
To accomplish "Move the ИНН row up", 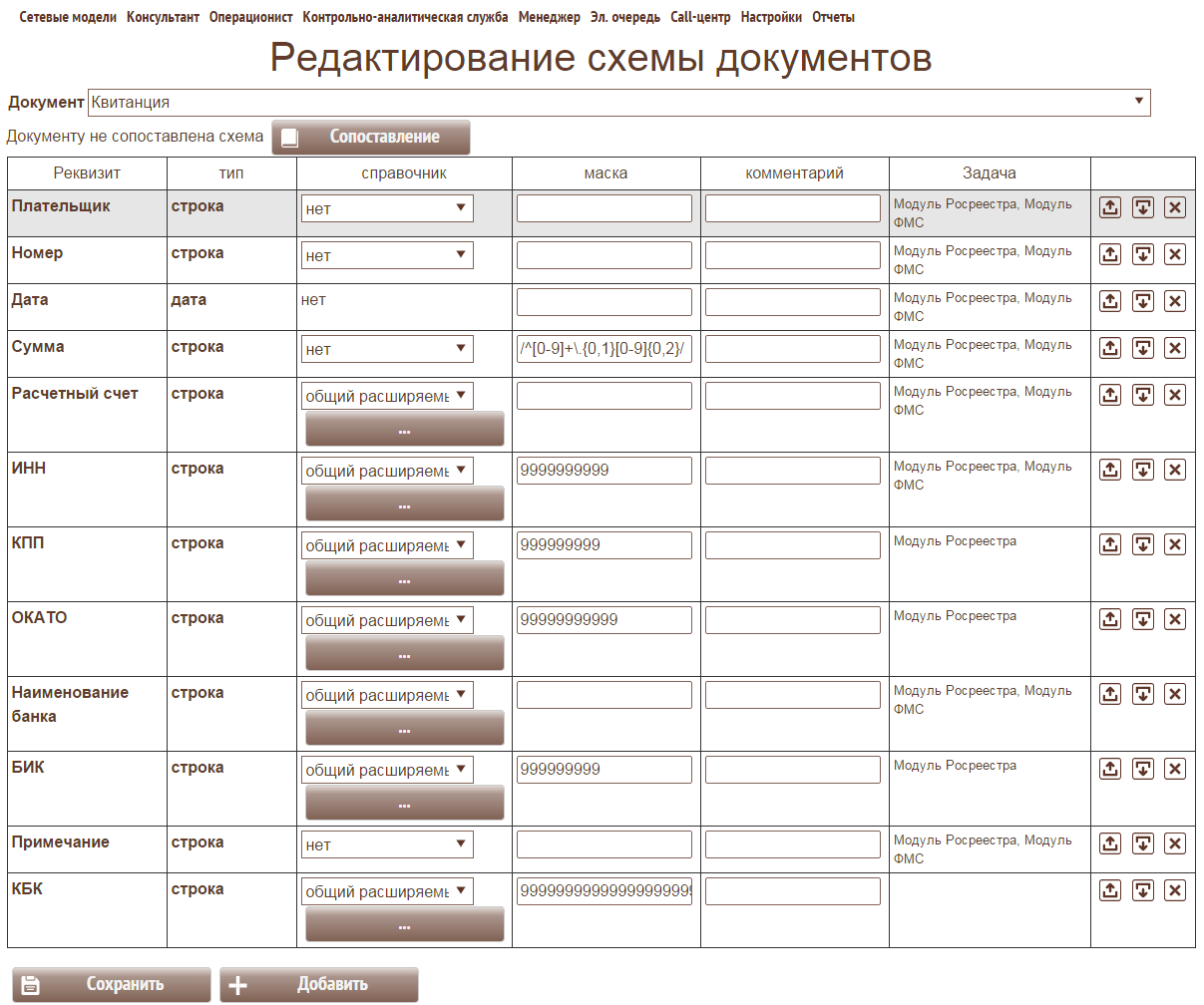I will tap(1110, 470).
